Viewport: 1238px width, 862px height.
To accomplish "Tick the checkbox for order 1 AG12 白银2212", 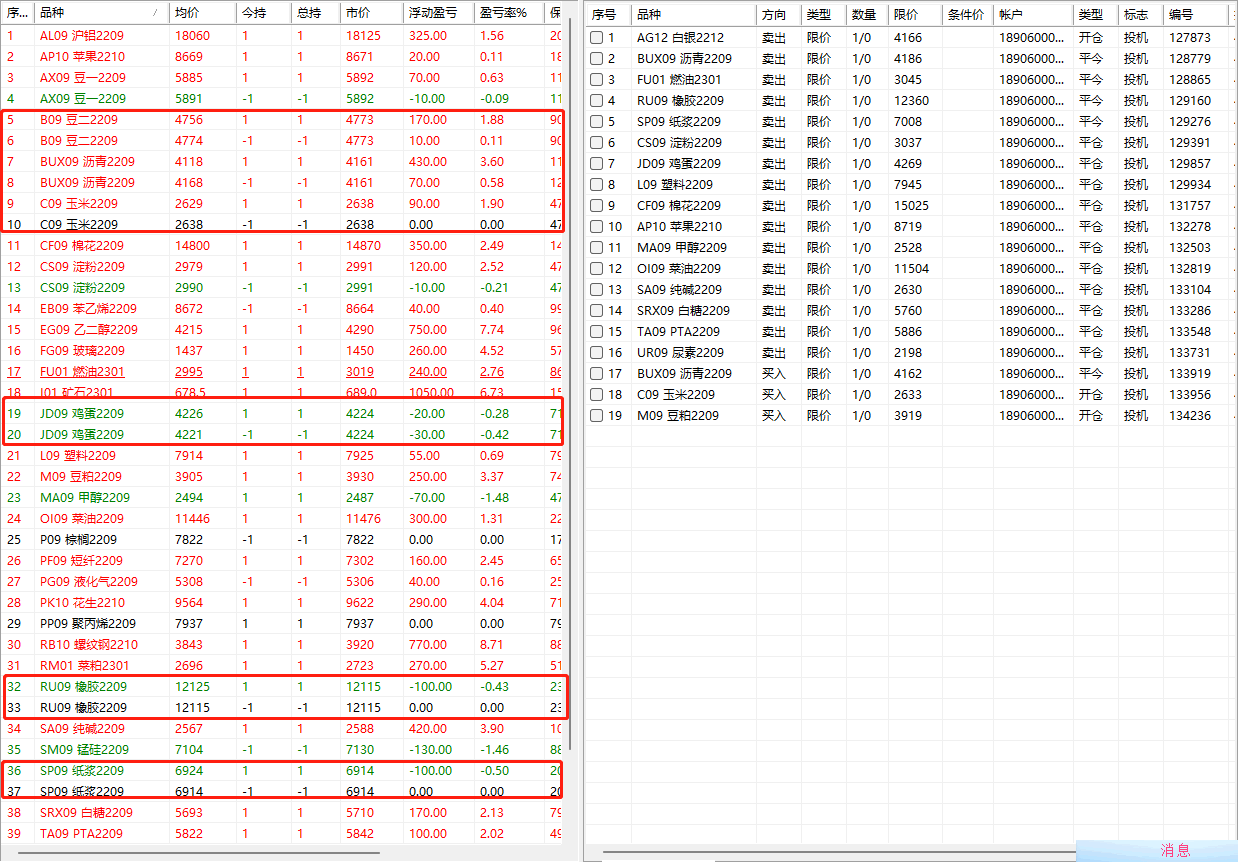I will (596, 38).
